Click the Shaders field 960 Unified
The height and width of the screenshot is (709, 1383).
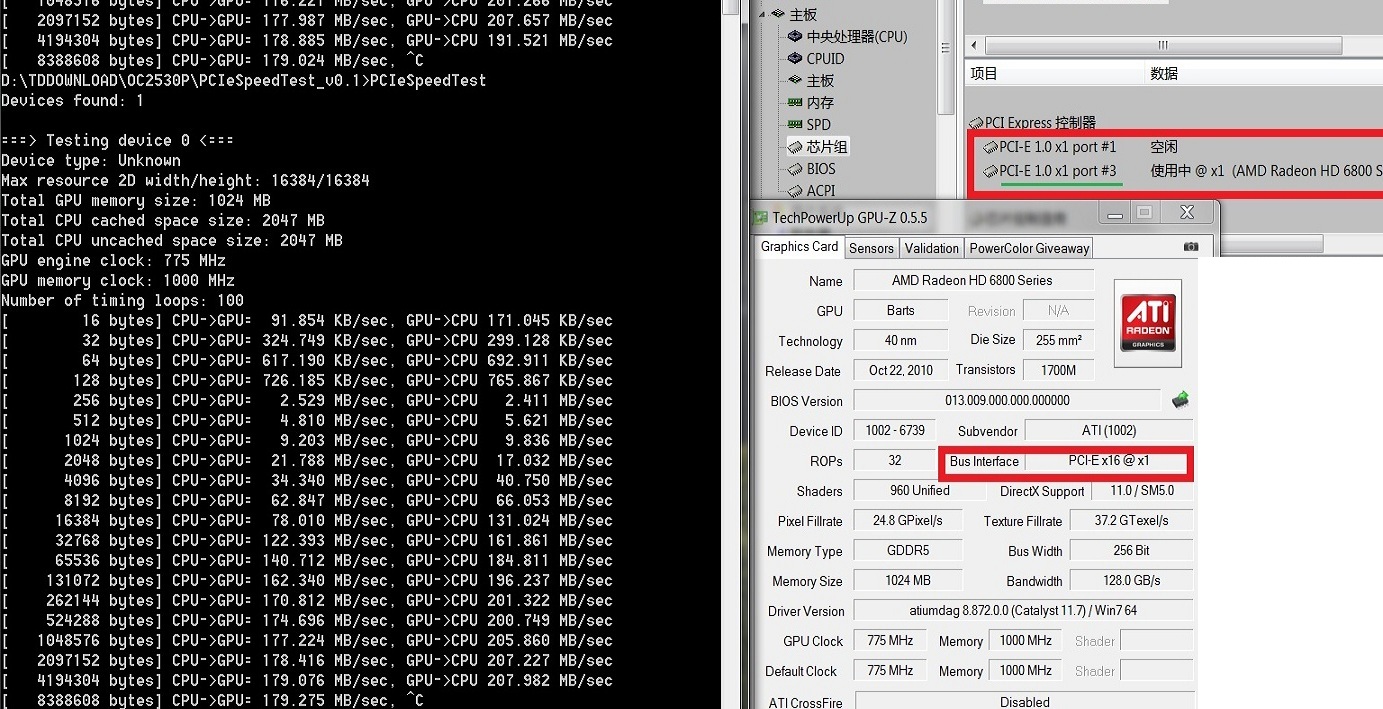tap(920, 490)
